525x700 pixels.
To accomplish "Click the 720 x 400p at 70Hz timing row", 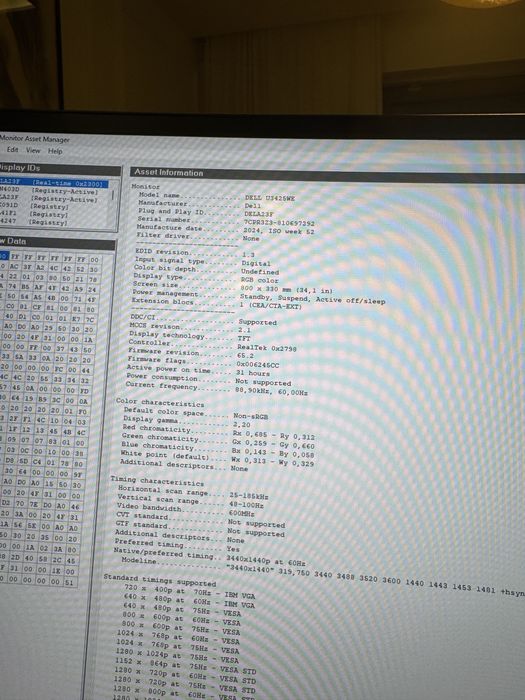I will pyautogui.click(x=190, y=593).
